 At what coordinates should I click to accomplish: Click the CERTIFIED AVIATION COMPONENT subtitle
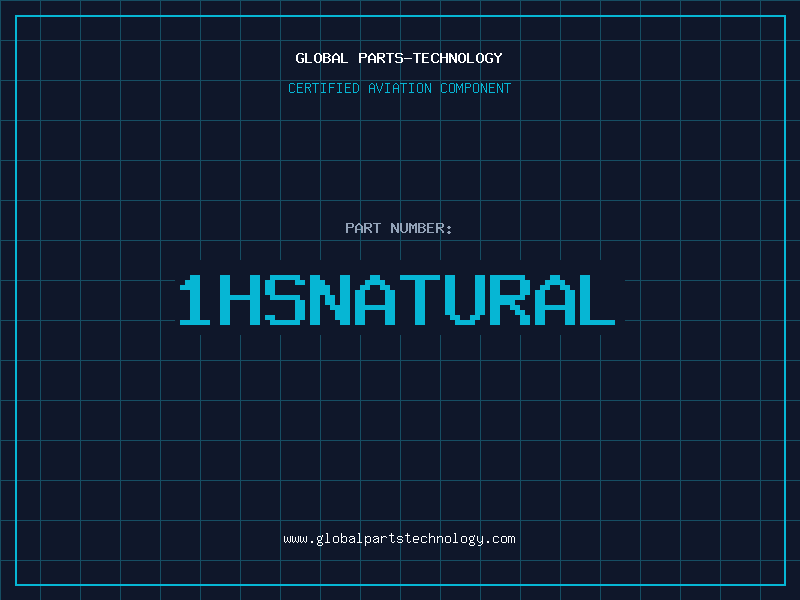[x=399, y=88]
